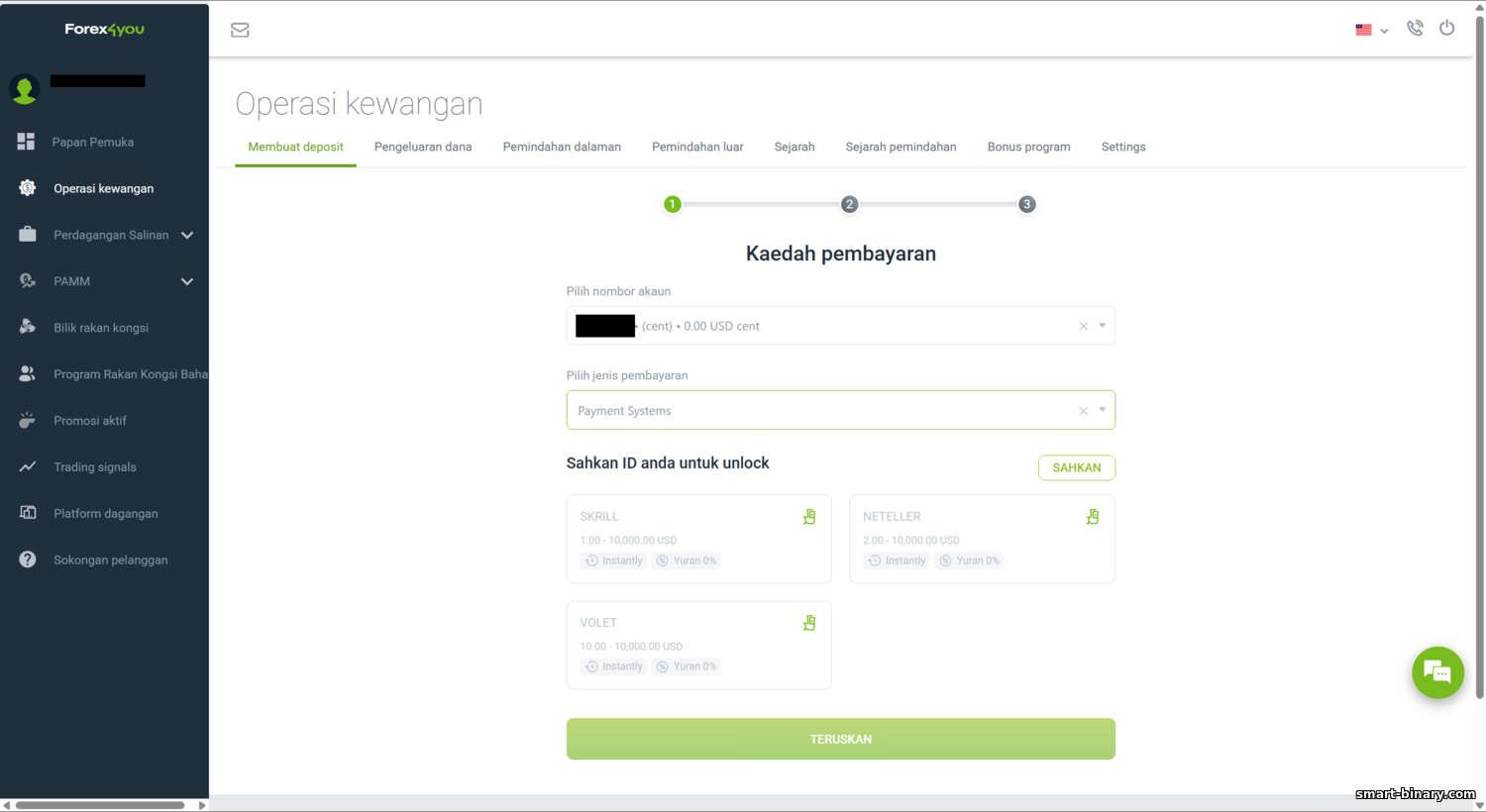The width and height of the screenshot is (1486, 812).
Task: Expand the PAMM sidebar section
Action: click(x=187, y=281)
